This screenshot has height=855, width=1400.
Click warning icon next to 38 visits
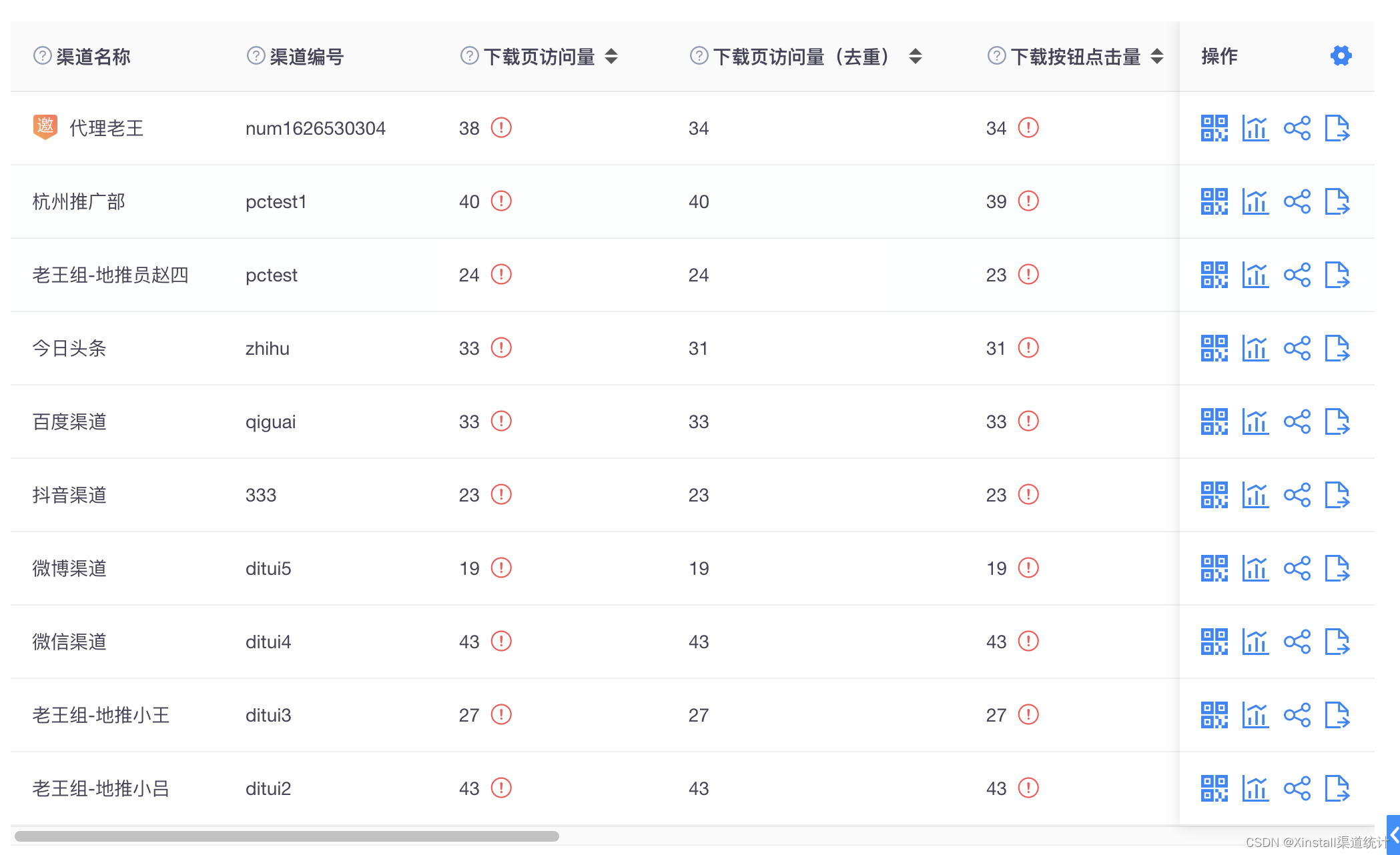tap(501, 127)
